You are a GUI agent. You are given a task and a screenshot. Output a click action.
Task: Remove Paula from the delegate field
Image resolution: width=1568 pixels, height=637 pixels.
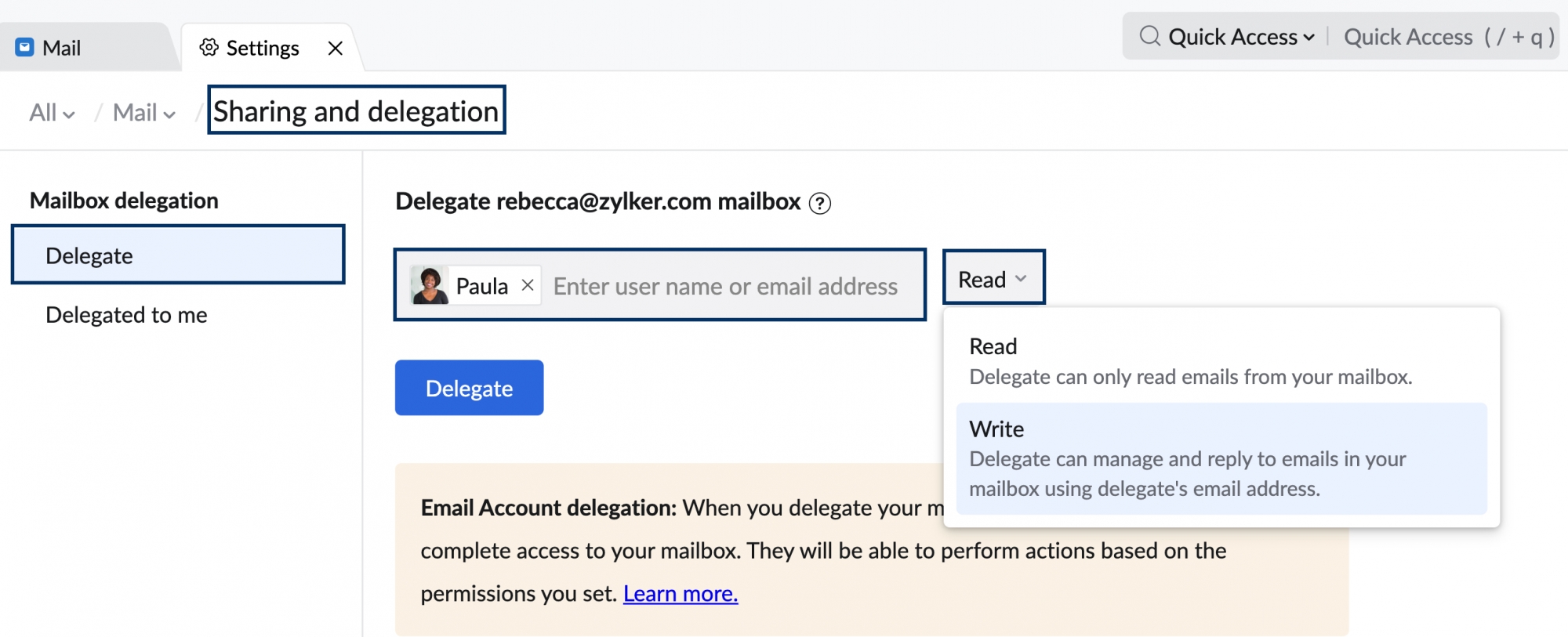click(528, 285)
